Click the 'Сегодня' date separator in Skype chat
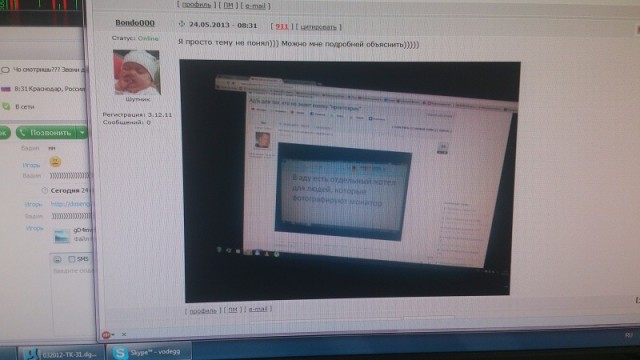 click(x=64, y=190)
